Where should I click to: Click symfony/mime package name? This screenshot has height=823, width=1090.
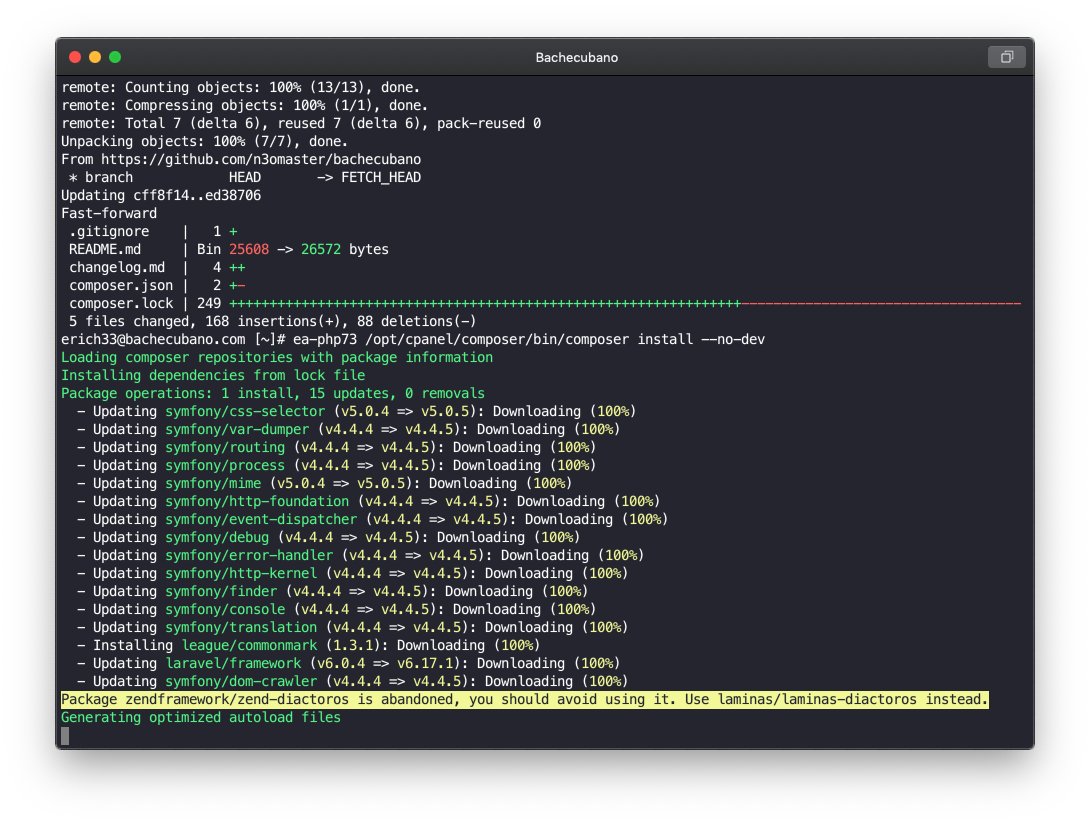pyautogui.click(x=213, y=484)
